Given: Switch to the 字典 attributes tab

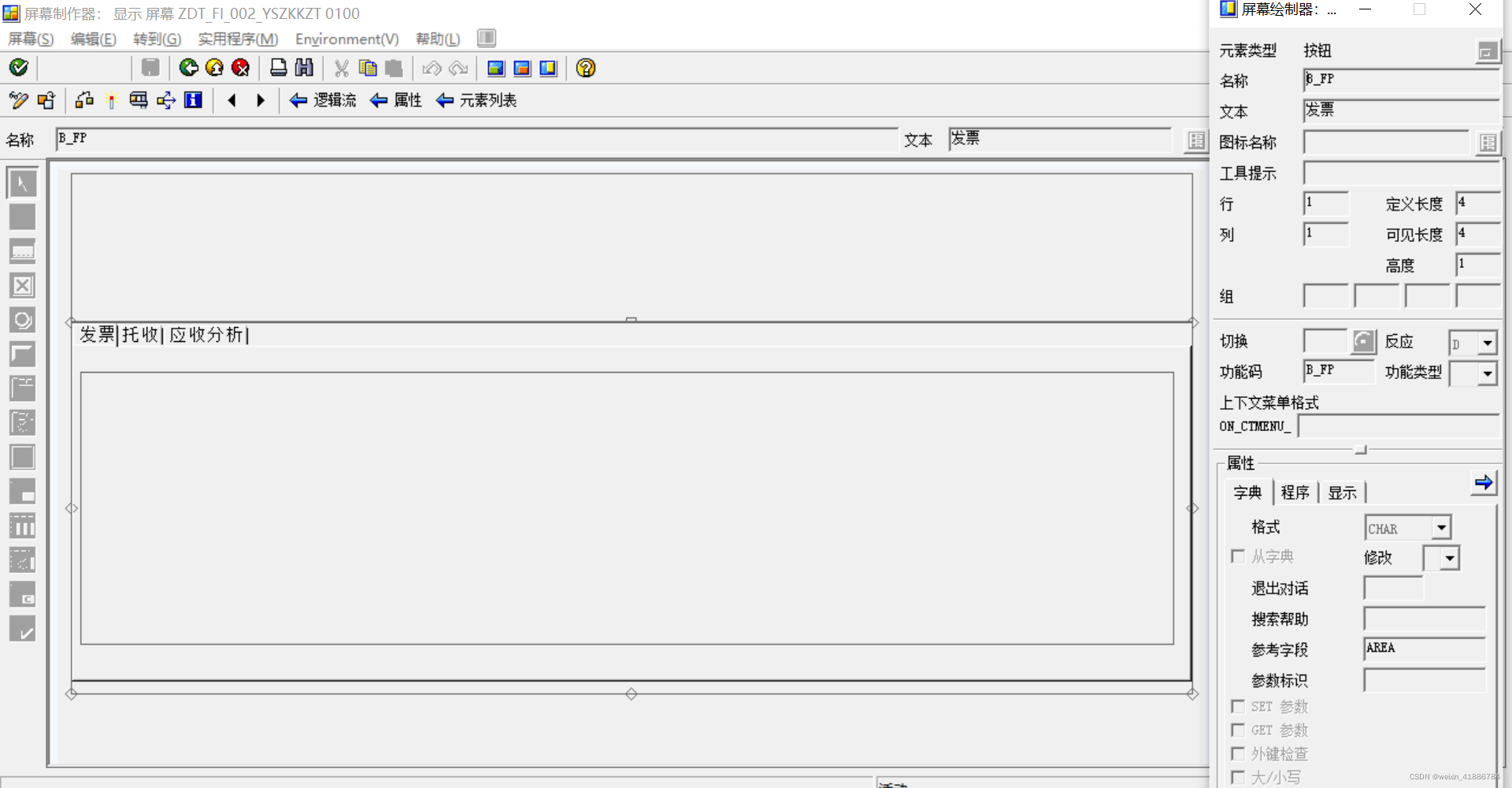Looking at the screenshot, I should click(1247, 492).
